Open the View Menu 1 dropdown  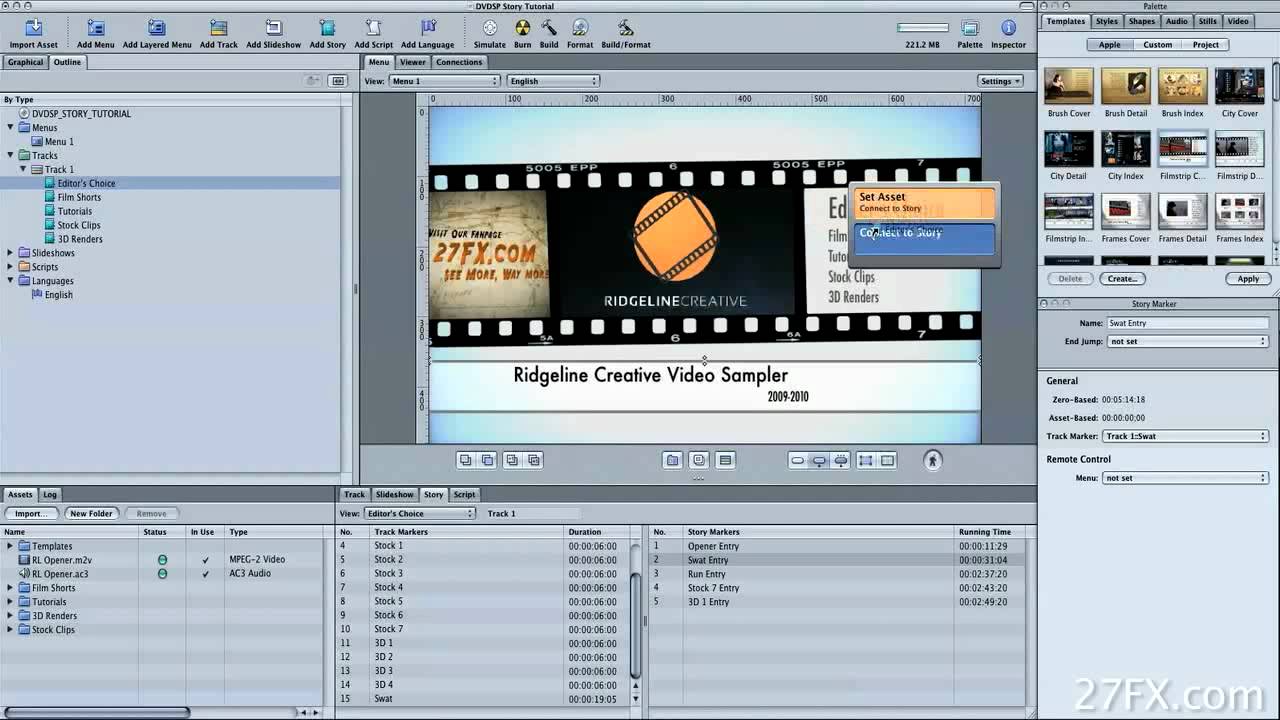(444, 81)
